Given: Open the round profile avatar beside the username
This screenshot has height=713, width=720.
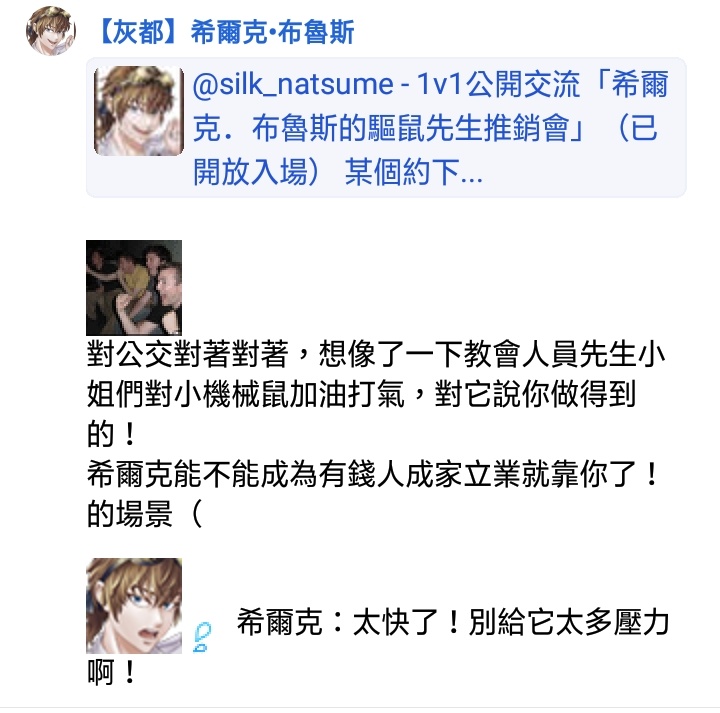Looking at the screenshot, I should [51, 31].
